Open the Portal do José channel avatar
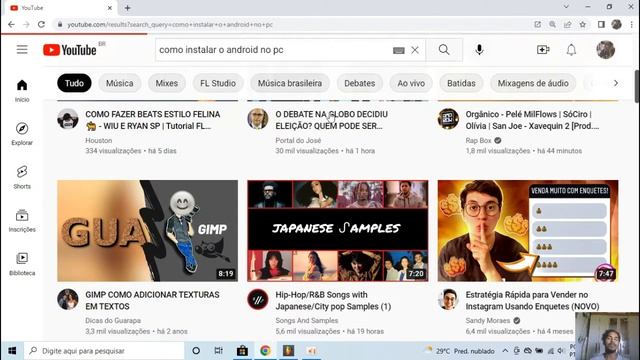Viewport: 640px width, 360px height. pos(258,119)
